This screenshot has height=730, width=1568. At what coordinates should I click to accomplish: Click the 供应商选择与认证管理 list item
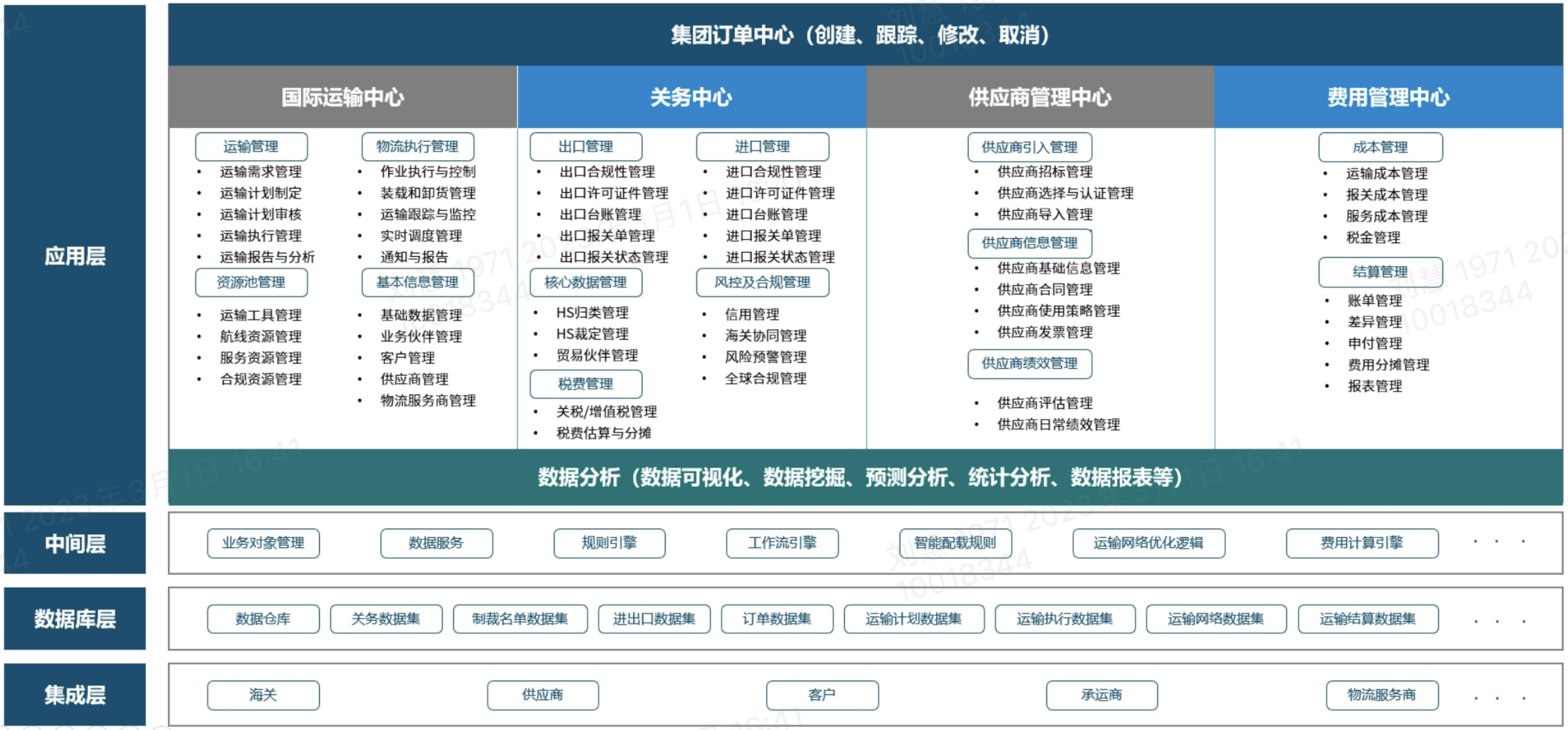click(1066, 193)
